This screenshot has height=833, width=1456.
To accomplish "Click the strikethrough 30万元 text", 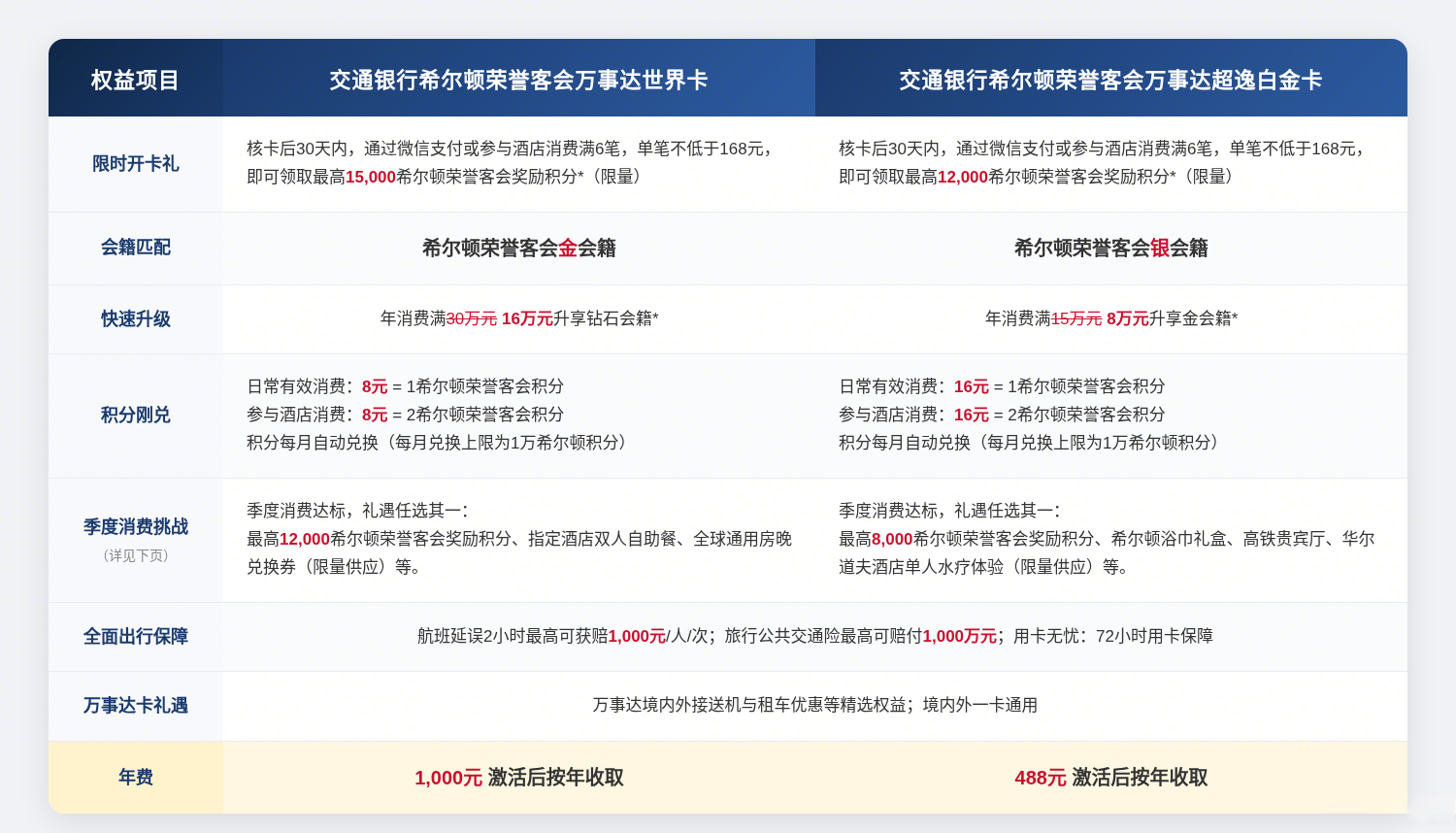I will coord(472,318).
